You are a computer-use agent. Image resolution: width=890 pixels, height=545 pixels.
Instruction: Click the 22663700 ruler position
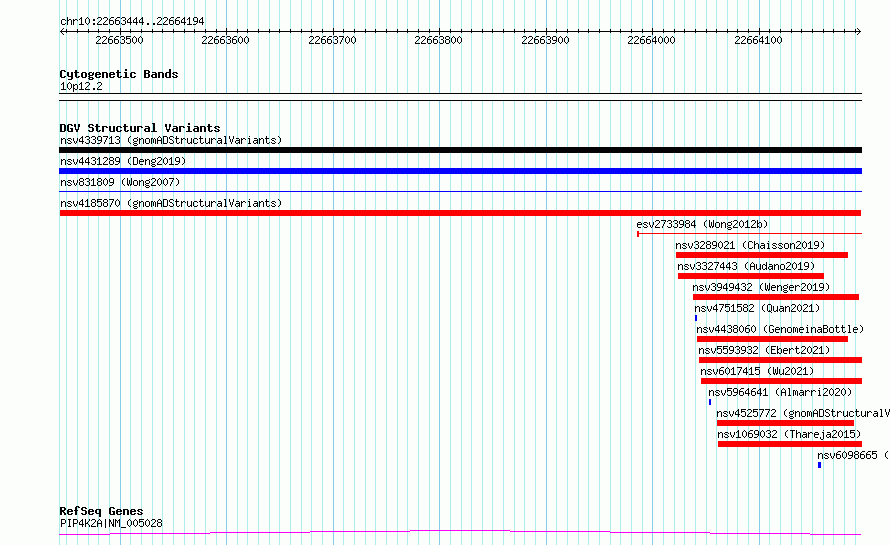332,40
